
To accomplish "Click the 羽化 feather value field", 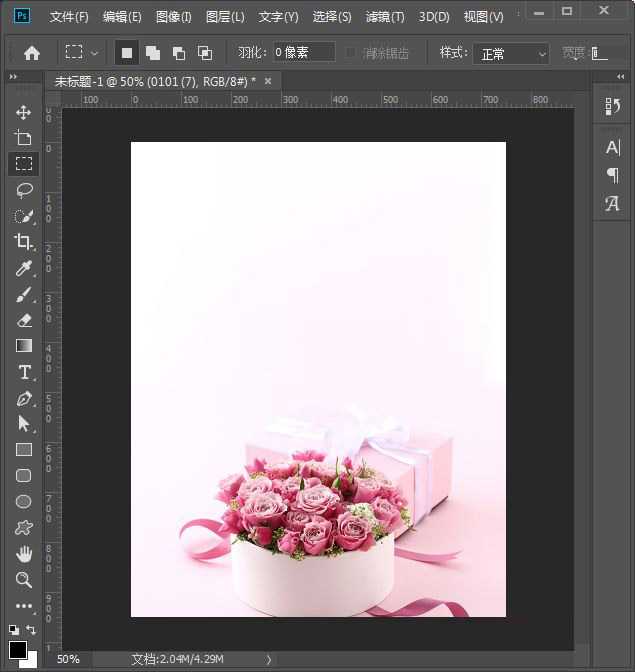I will [304, 53].
